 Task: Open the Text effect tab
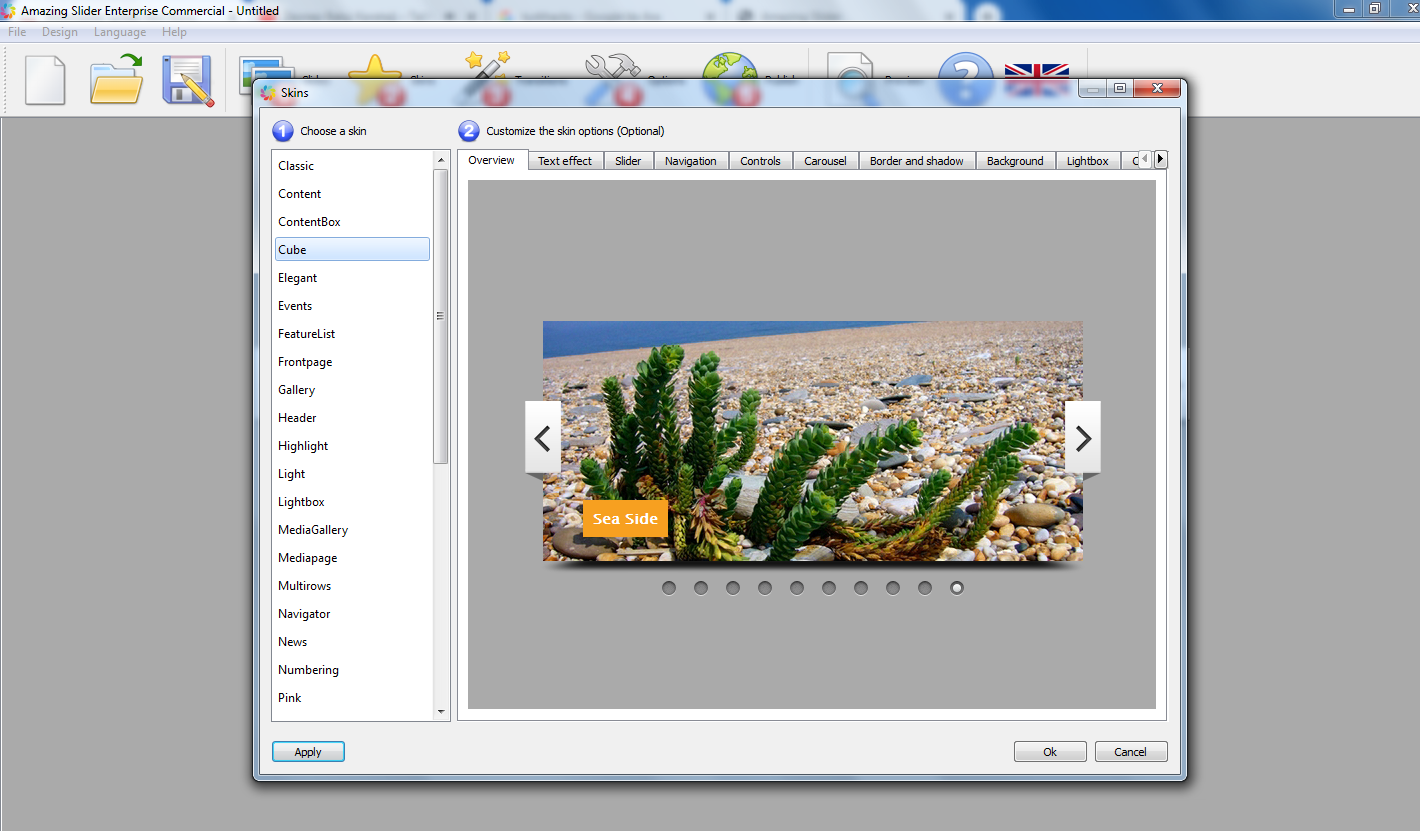565,161
